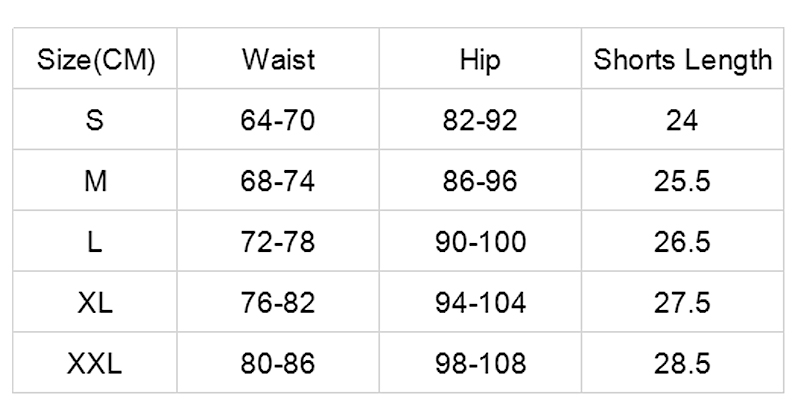Click the Shorts Length column header
800x410 pixels.
[x=683, y=60]
